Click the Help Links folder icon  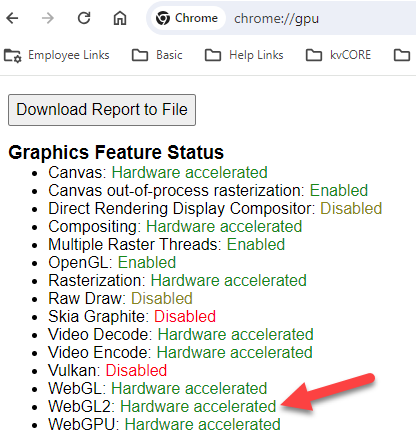213,55
